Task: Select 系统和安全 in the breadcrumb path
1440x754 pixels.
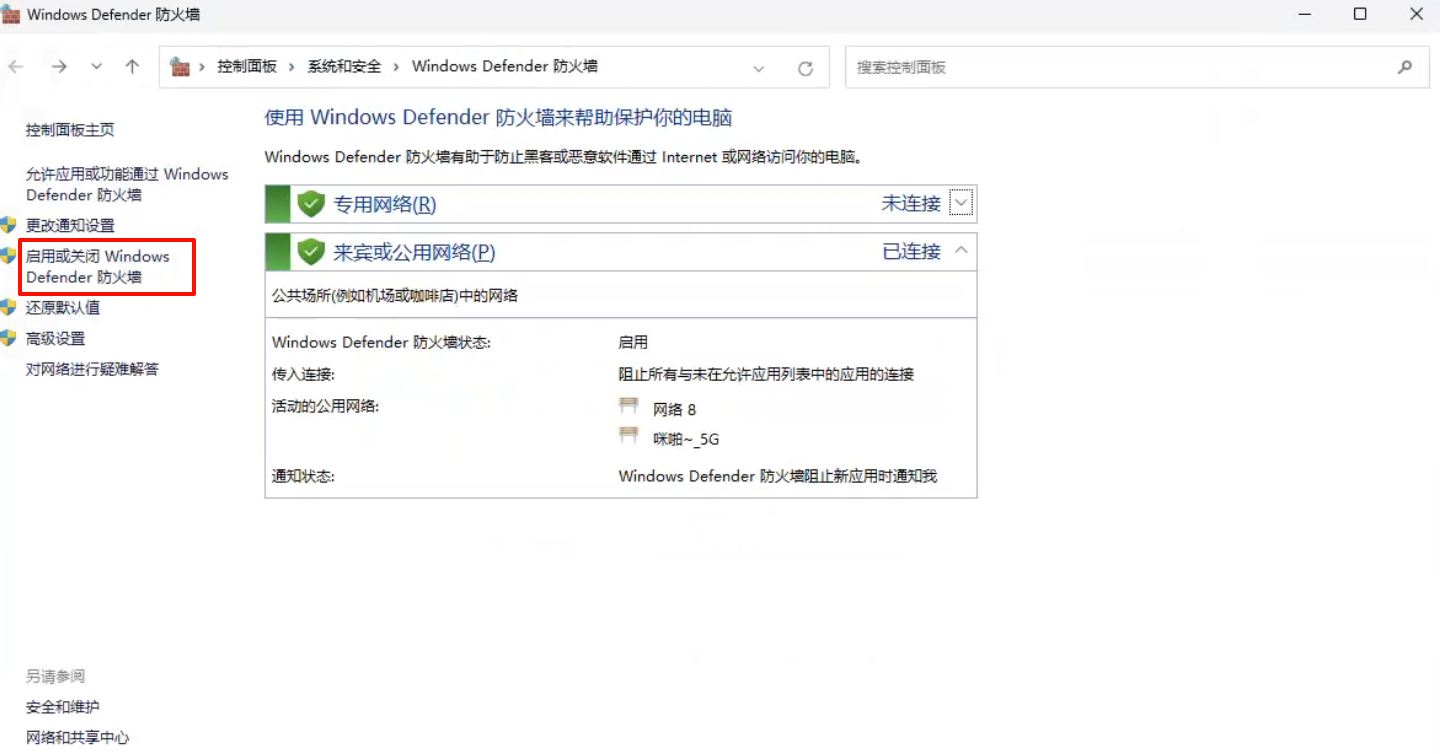Action: [344, 67]
